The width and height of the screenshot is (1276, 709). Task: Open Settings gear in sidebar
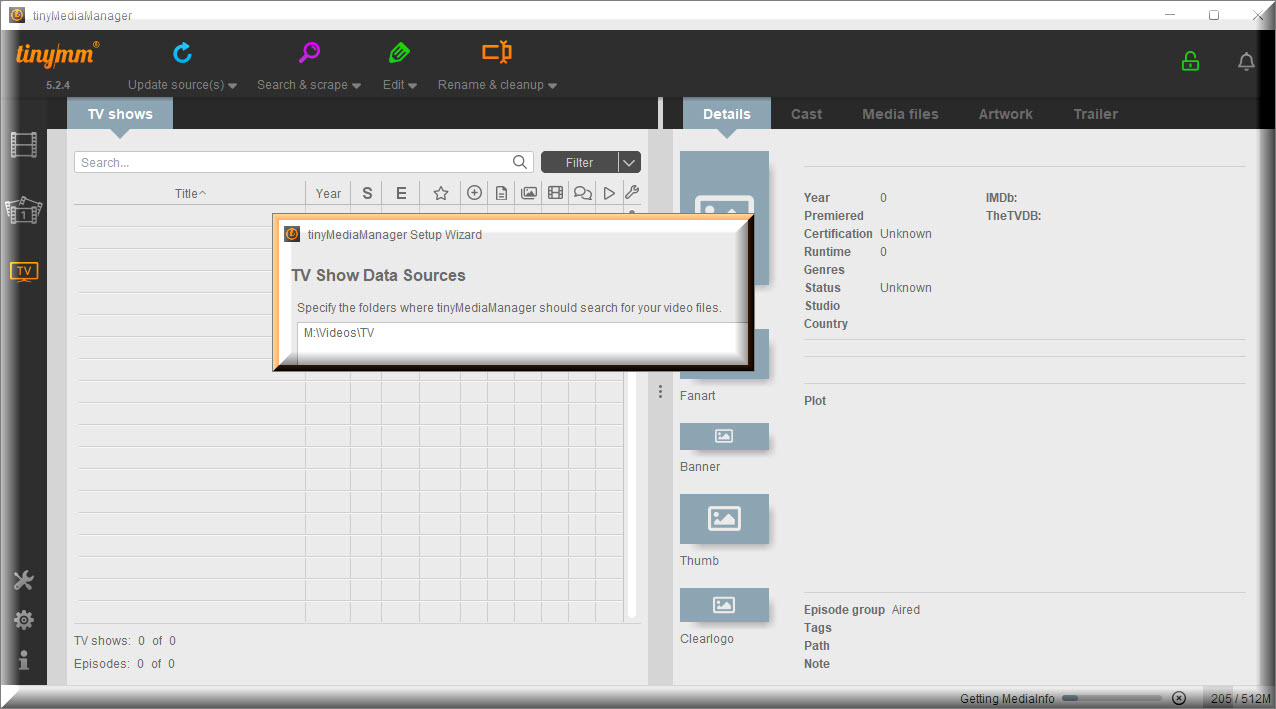coord(24,621)
